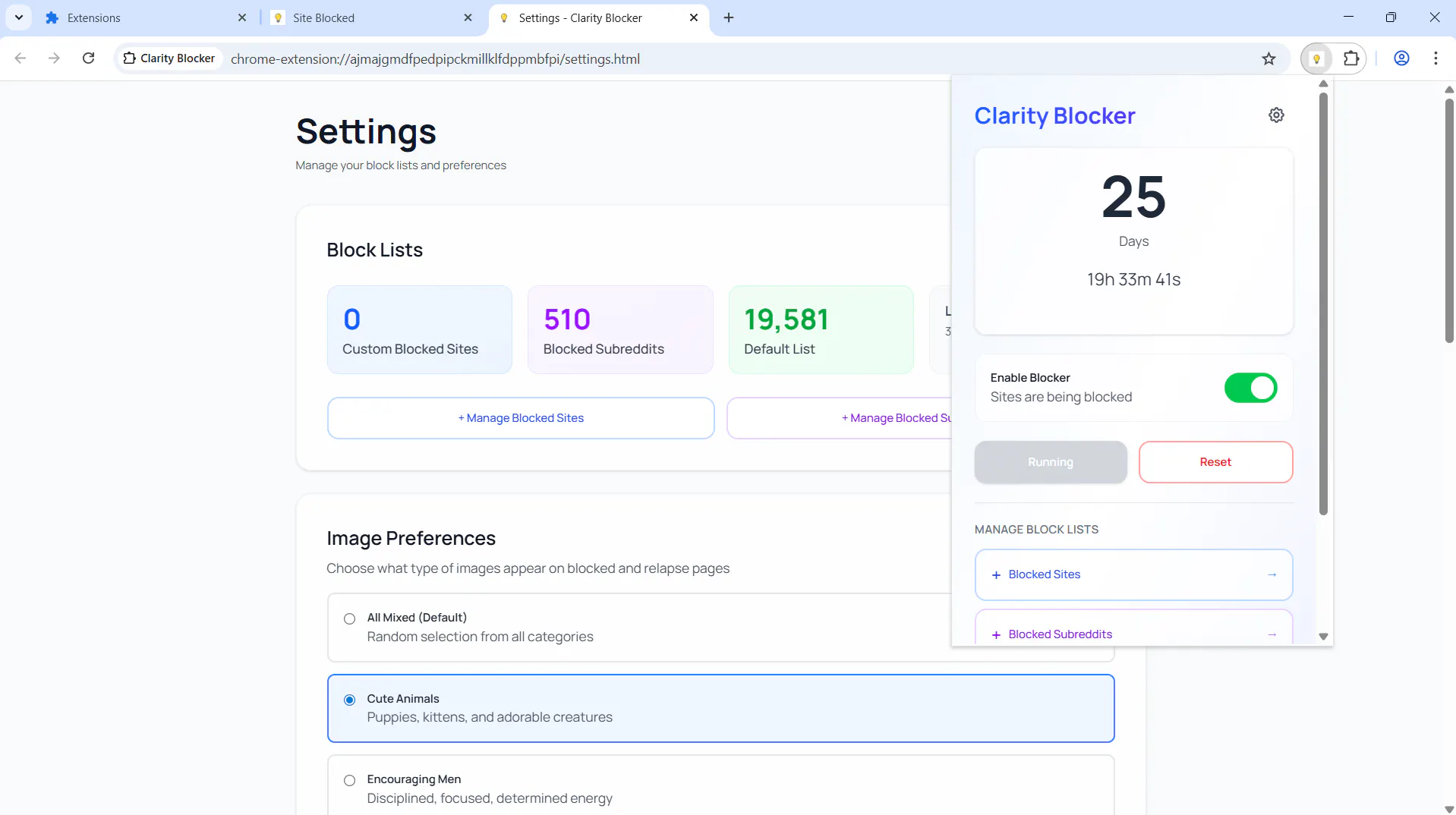Click the Running button in popup

click(x=1051, y=462)
